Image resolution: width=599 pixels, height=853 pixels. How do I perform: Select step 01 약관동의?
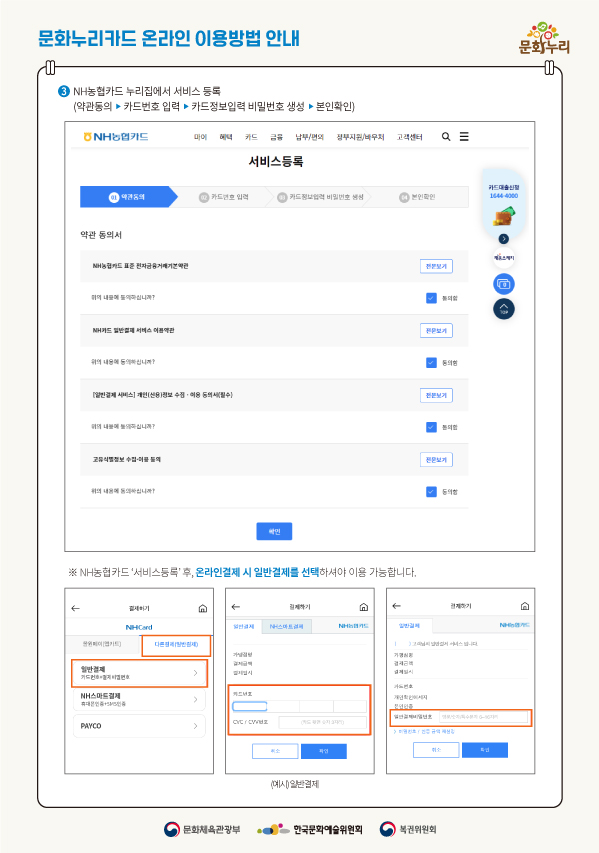click(129, 197)
